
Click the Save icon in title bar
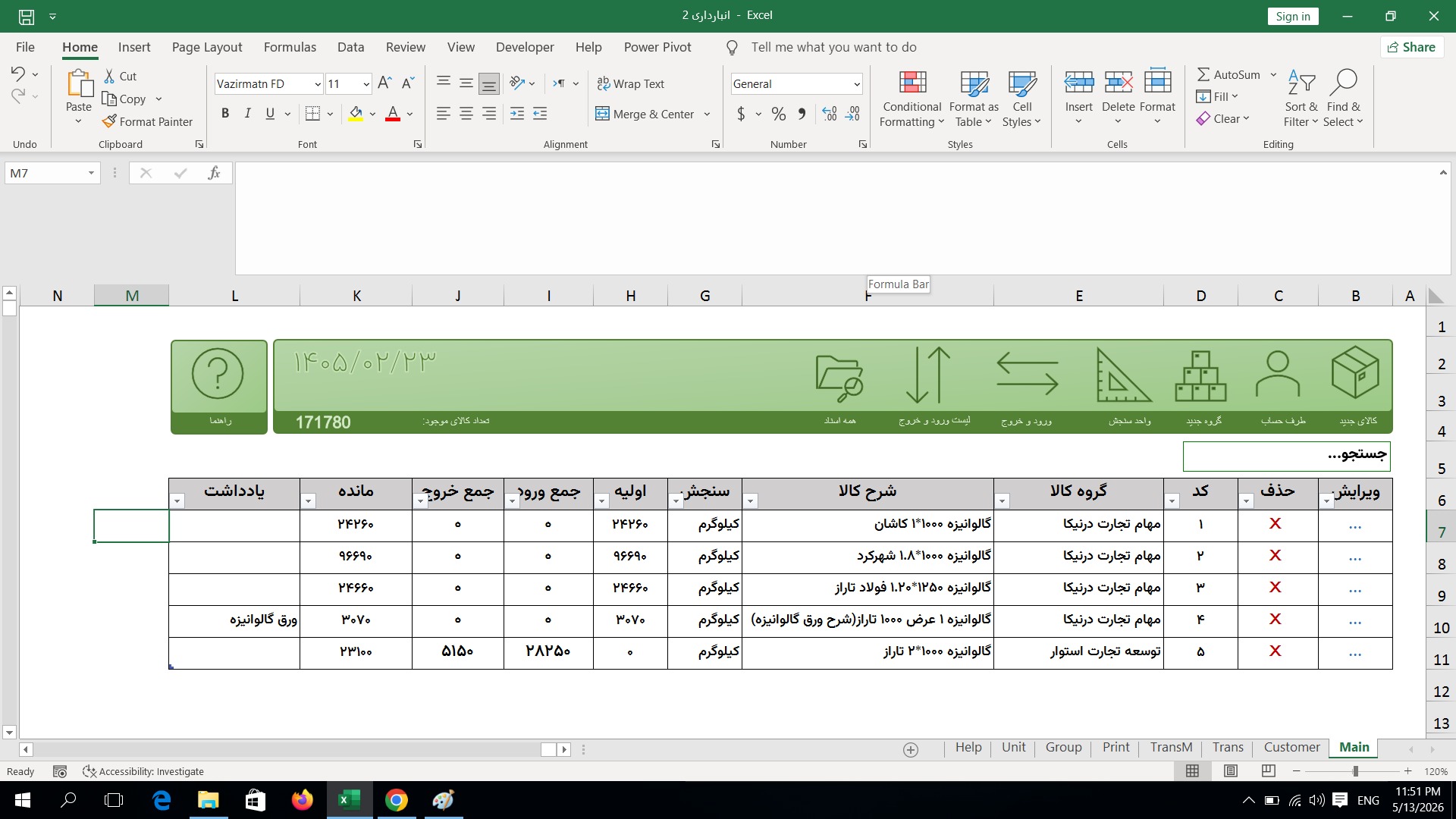[27, 16]
